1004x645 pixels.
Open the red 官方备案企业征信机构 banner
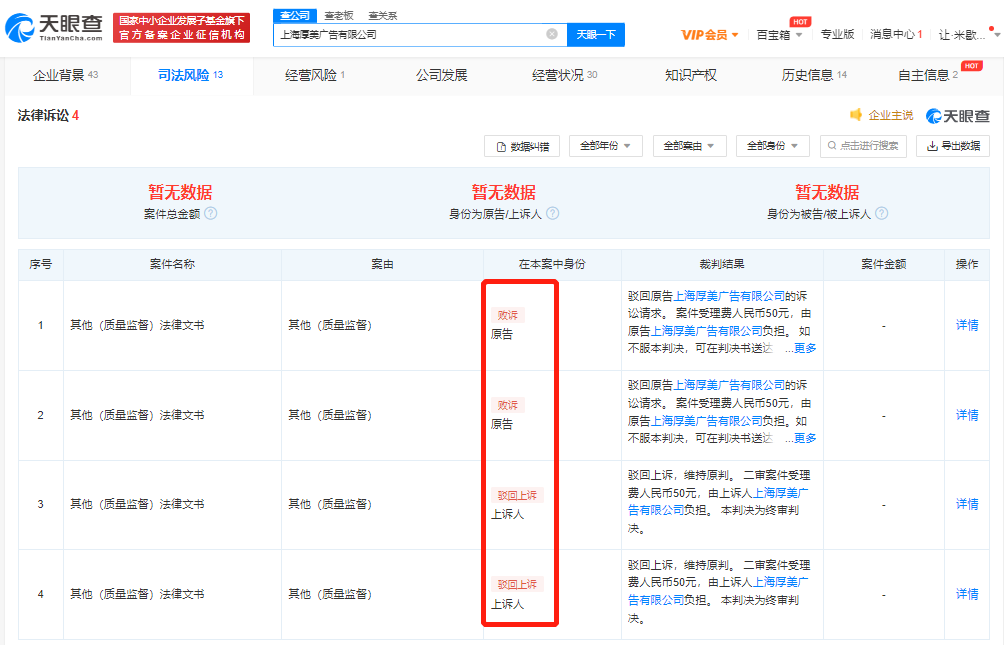point(182,28)
